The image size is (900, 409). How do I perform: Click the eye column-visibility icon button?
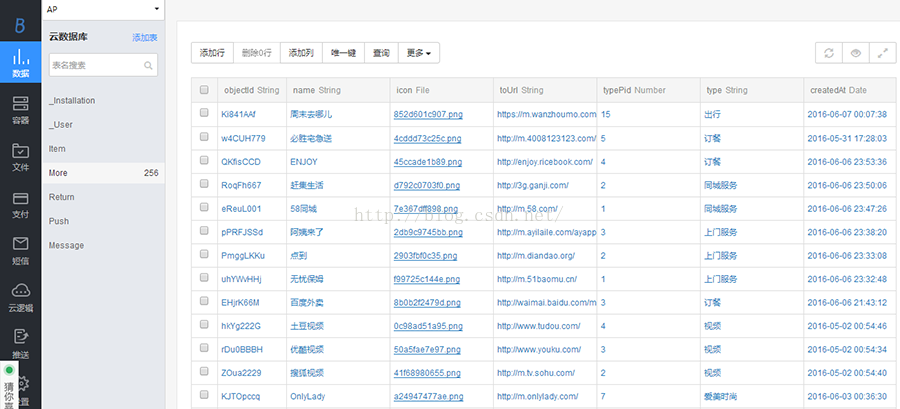(856, 53)
